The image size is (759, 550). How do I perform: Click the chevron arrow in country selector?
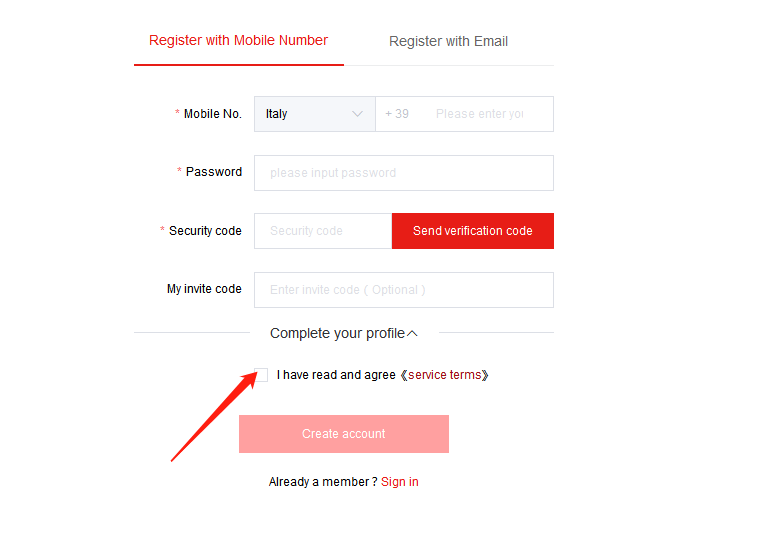[357, 114]
